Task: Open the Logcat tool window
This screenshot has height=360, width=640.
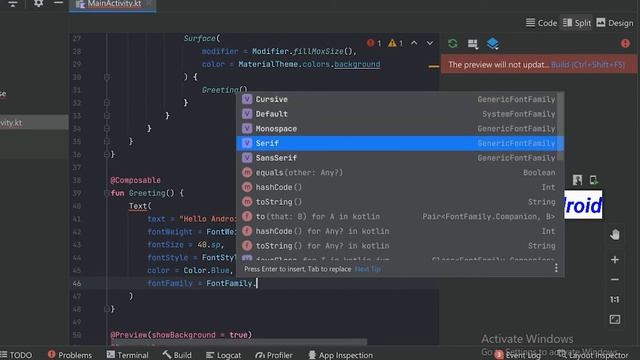Action: click(223, 355)
